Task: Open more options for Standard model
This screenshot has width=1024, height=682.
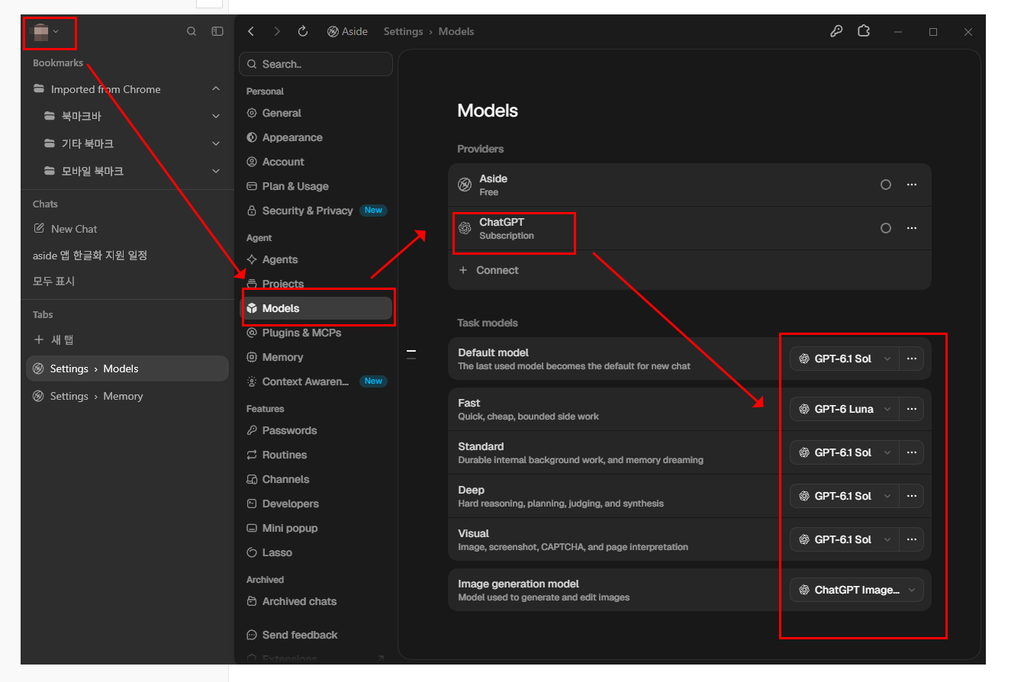Action: coord(912,453)
